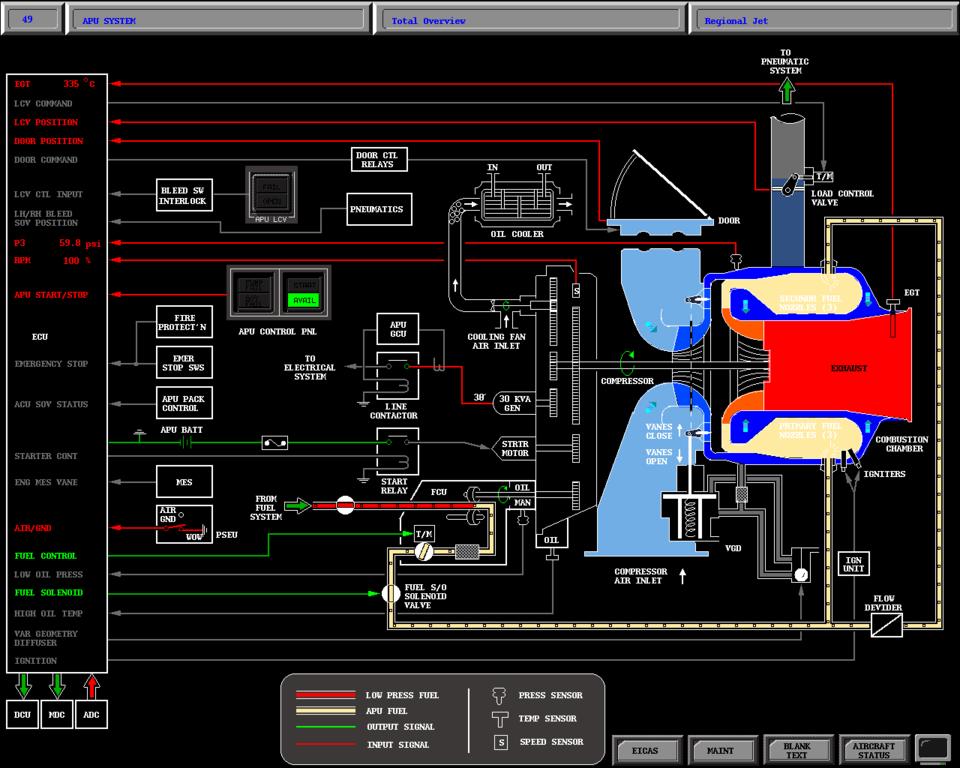Viewport: 960px width, 768px height.
Task: Click the green arrow above DCU
Action: pos(24,686)
